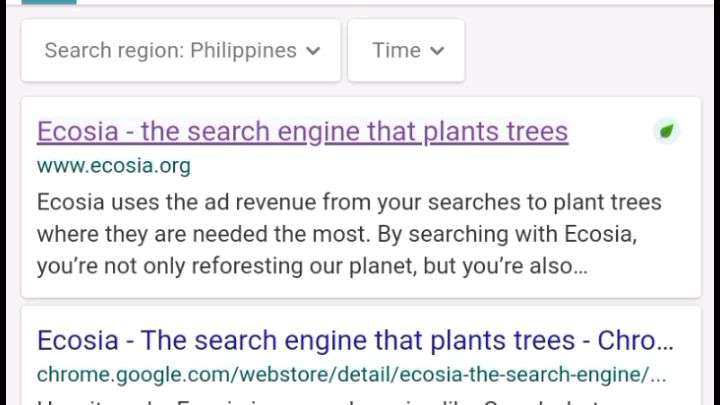Click the green leaf icon on first result
This screenshot has height=405, width=720.
(x=666, y=131)
